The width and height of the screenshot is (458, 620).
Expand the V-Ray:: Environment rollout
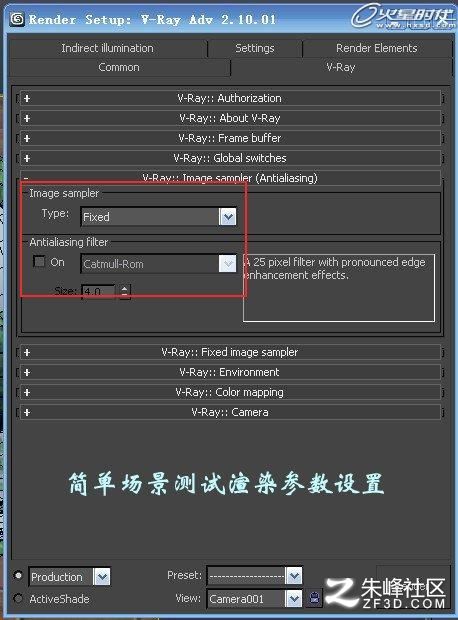pyautogui.click(x=230, y=372)
